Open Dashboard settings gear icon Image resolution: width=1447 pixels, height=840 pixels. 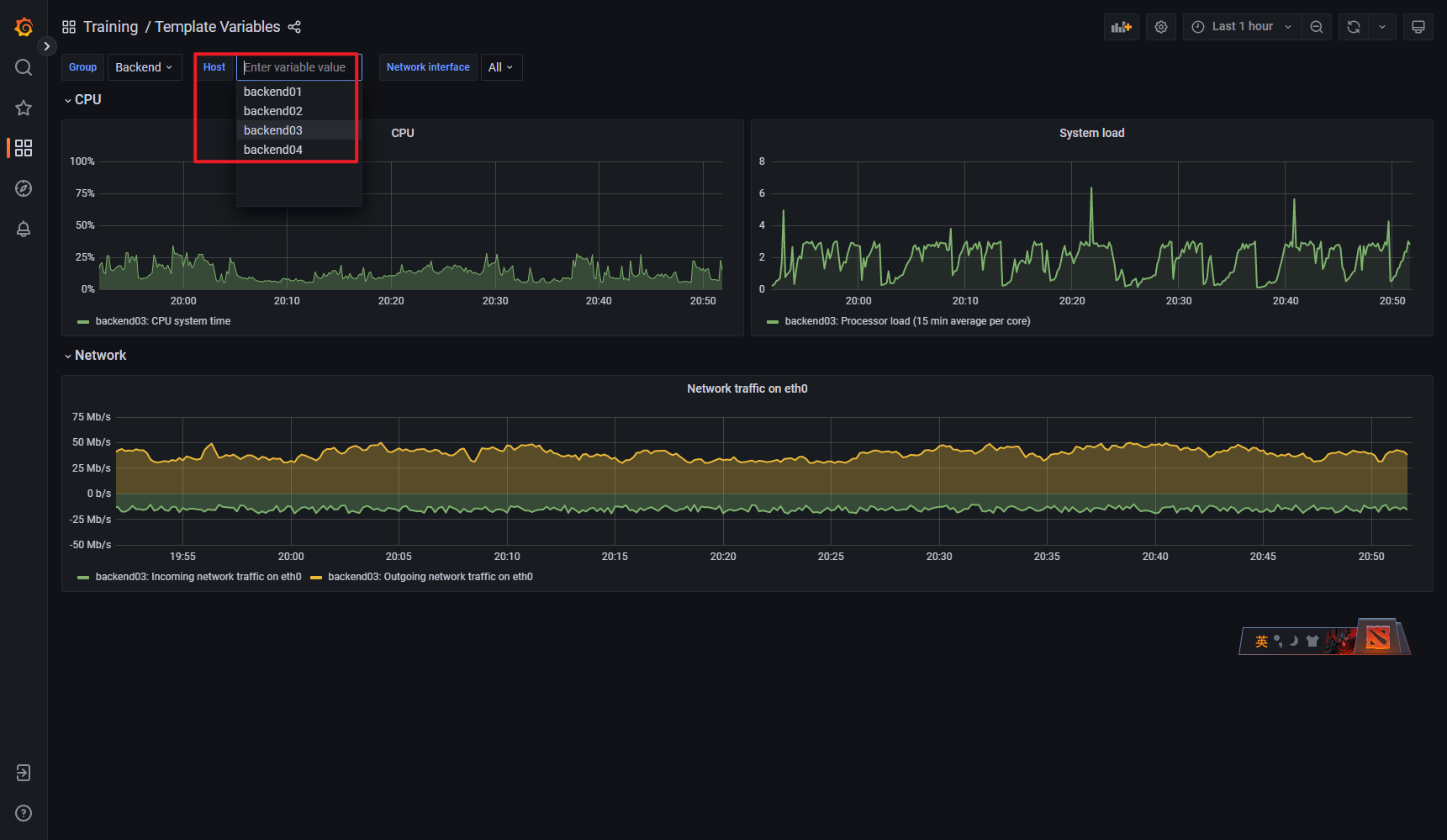pos(1161,27)
